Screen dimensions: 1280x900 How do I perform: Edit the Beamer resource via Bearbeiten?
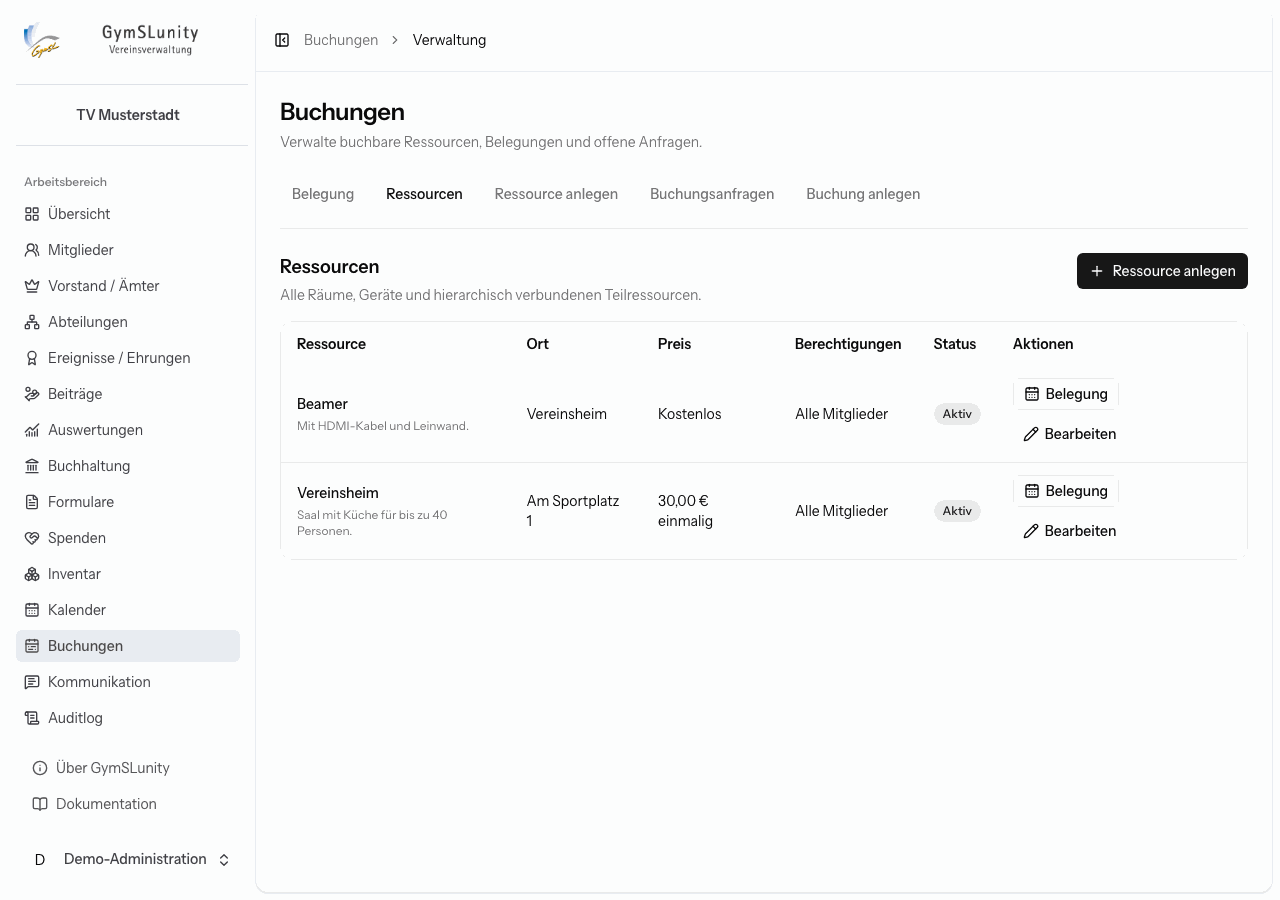pyautogui.click(x=1069, y=434)
